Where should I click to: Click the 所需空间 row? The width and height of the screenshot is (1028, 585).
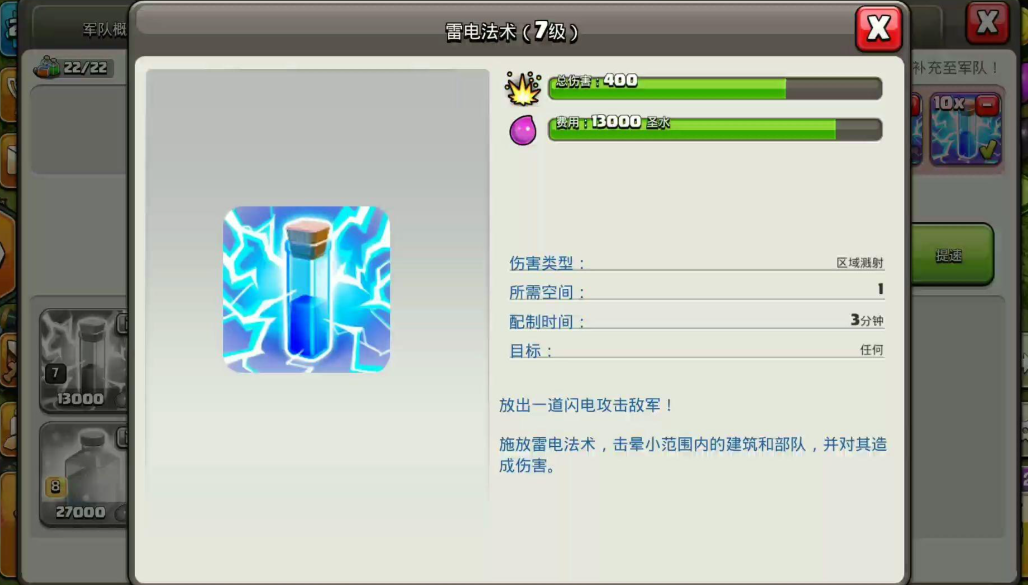coord(696,291)
